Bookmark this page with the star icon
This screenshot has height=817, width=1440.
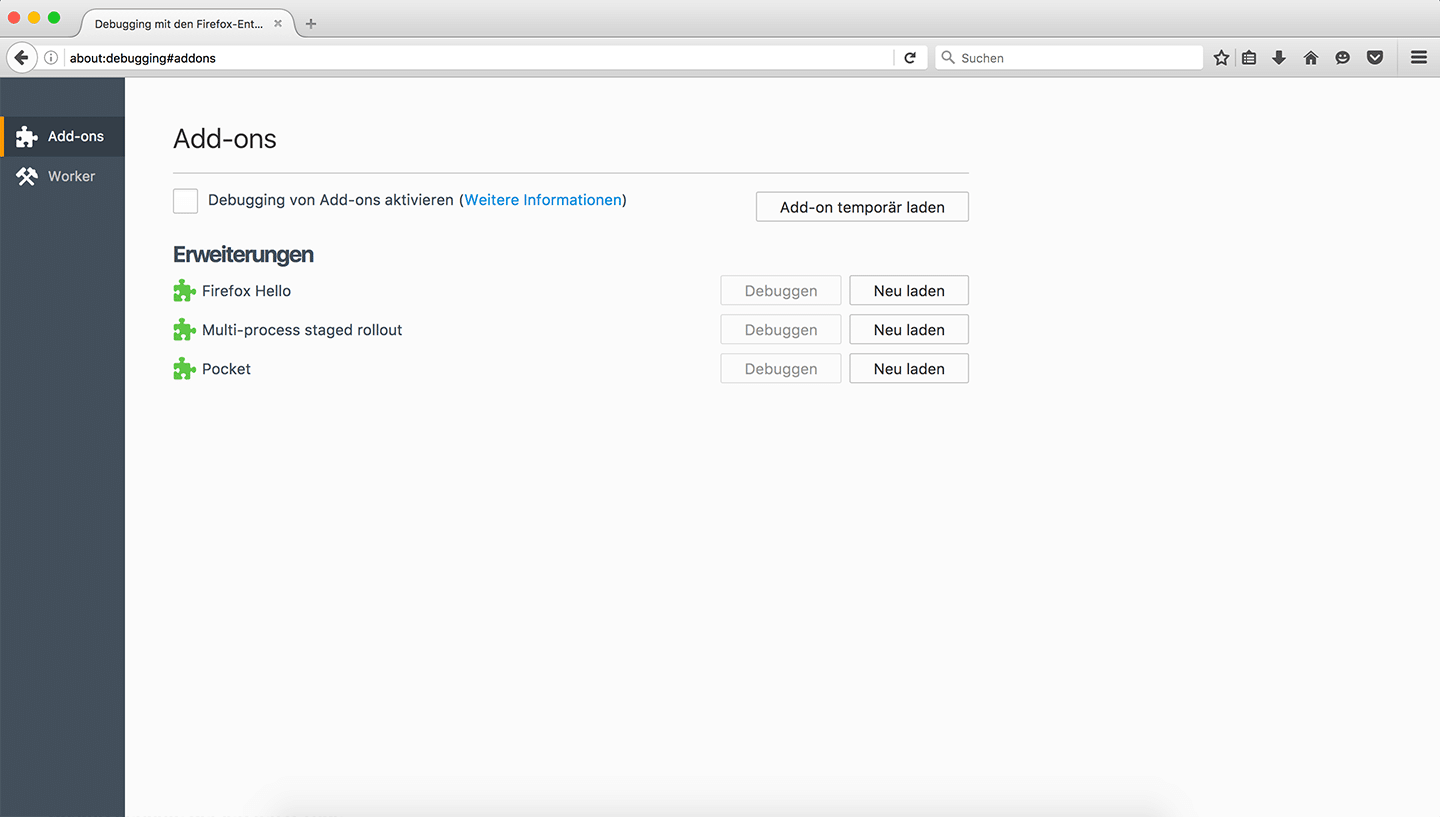tap(1221, 58)
